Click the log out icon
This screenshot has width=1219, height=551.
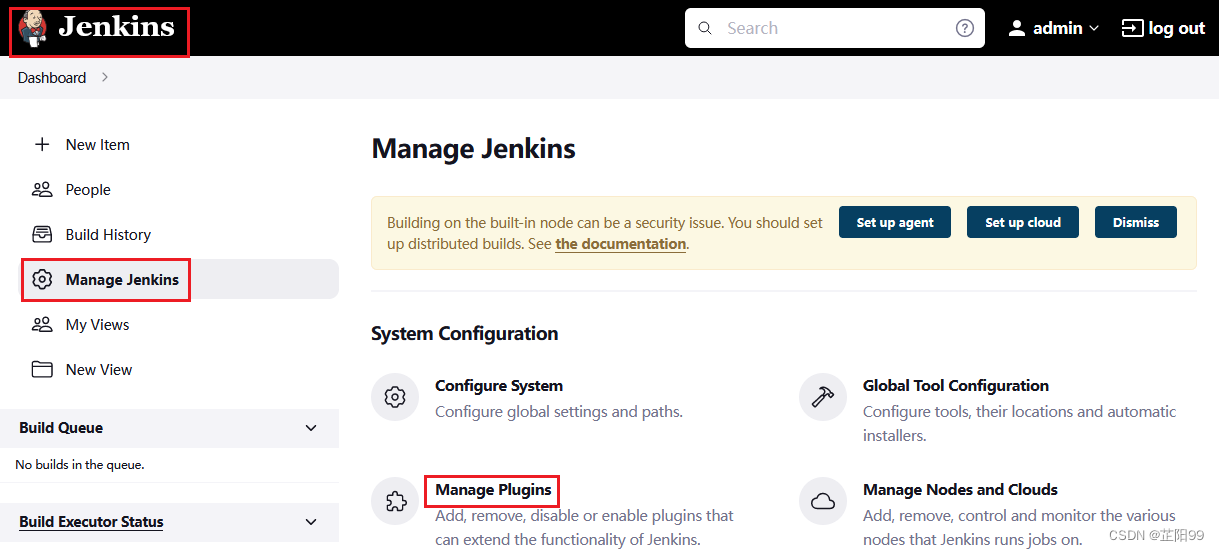(x=1132, y=28)
